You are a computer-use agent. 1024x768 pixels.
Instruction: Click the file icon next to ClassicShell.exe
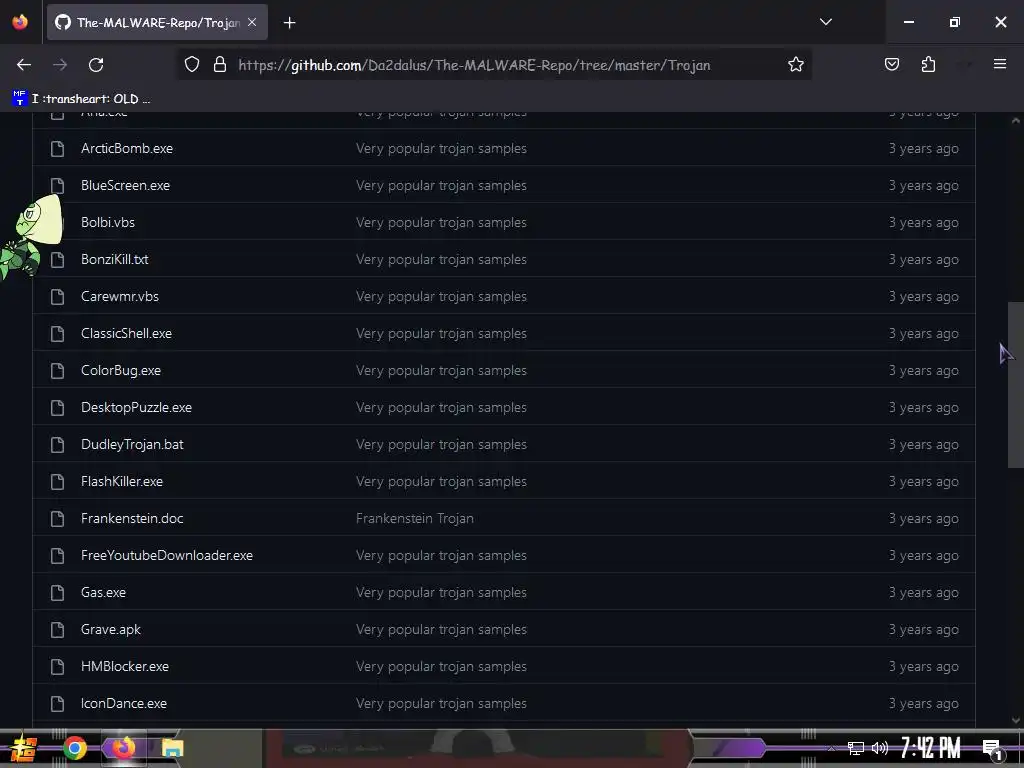(x=57, y=334)
